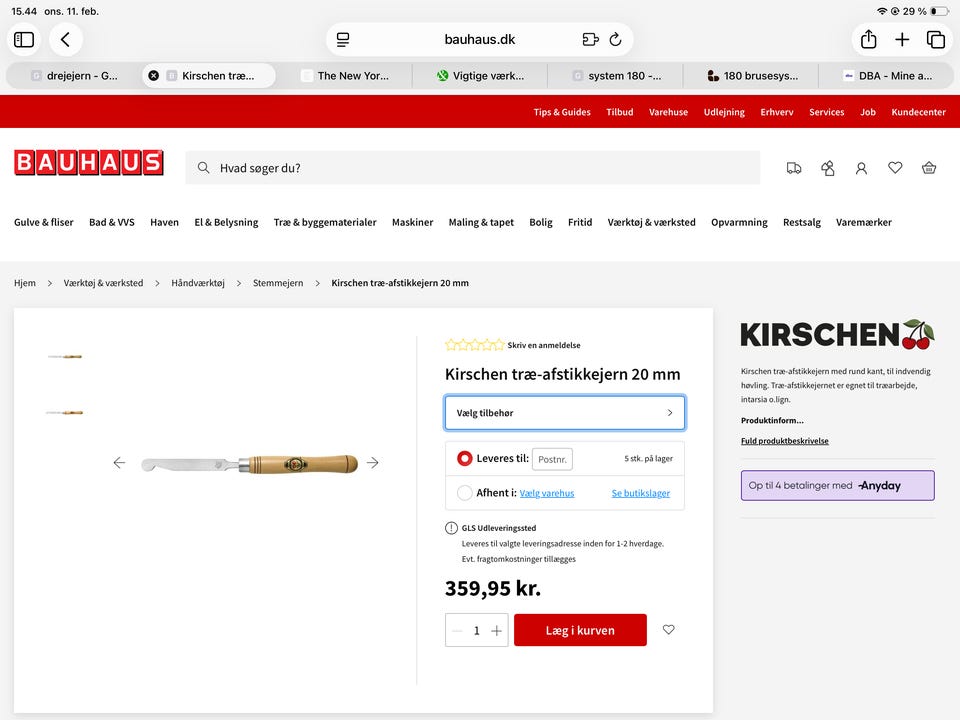
Task: Click the search magnifier icon
Action: tap(203, 168)
